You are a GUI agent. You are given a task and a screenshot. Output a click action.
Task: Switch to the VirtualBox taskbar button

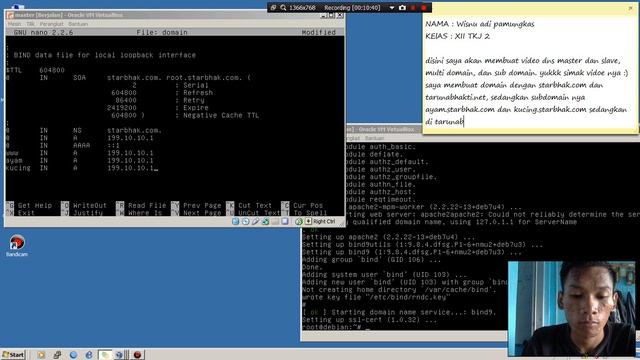[120, 355]
